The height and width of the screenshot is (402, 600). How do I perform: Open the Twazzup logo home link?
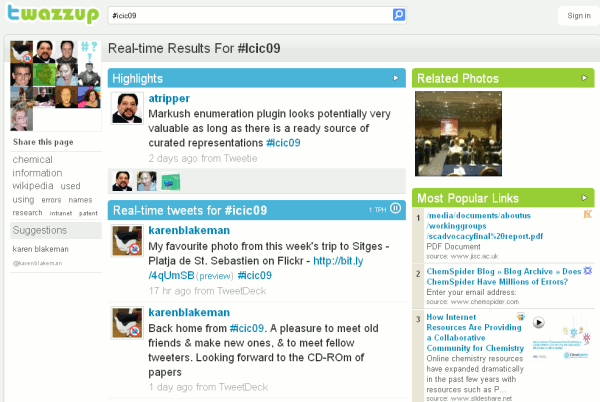[53, 14]
